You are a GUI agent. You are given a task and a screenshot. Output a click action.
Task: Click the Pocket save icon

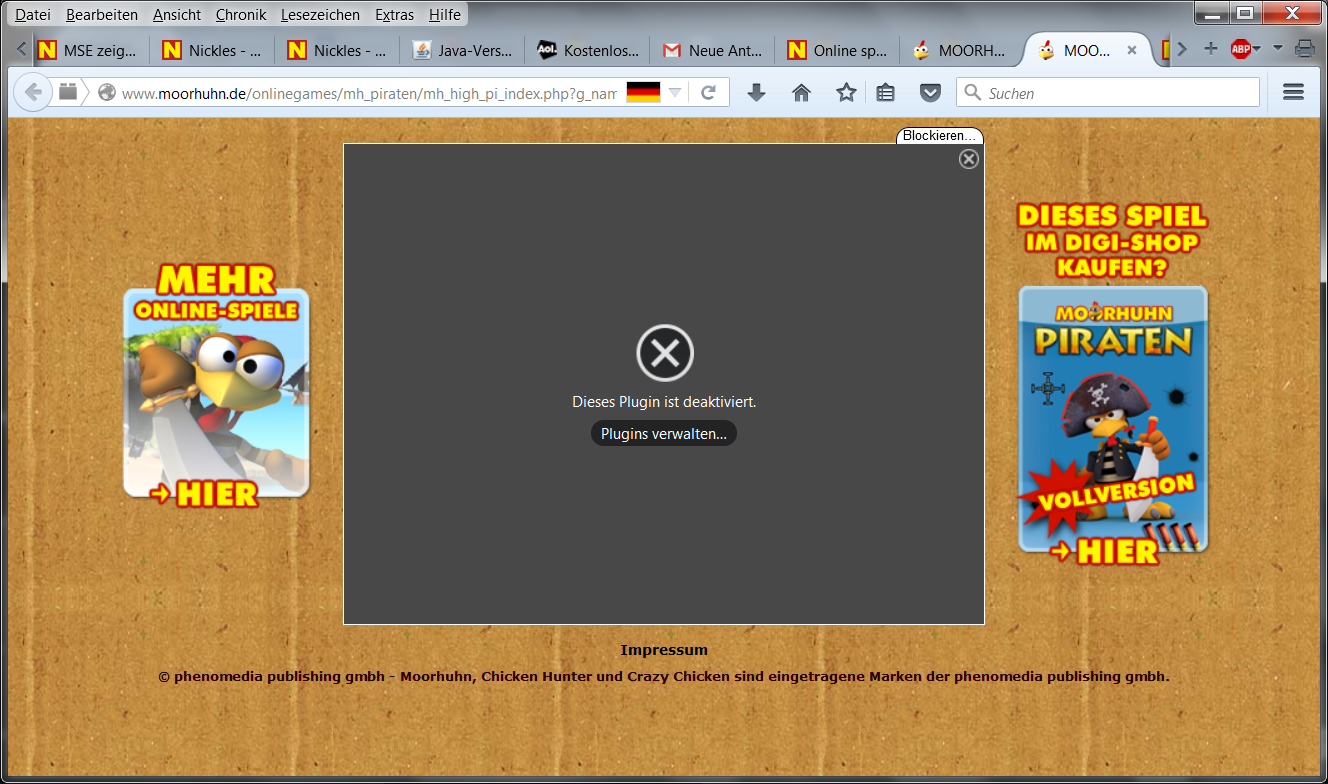coord(930,93)
